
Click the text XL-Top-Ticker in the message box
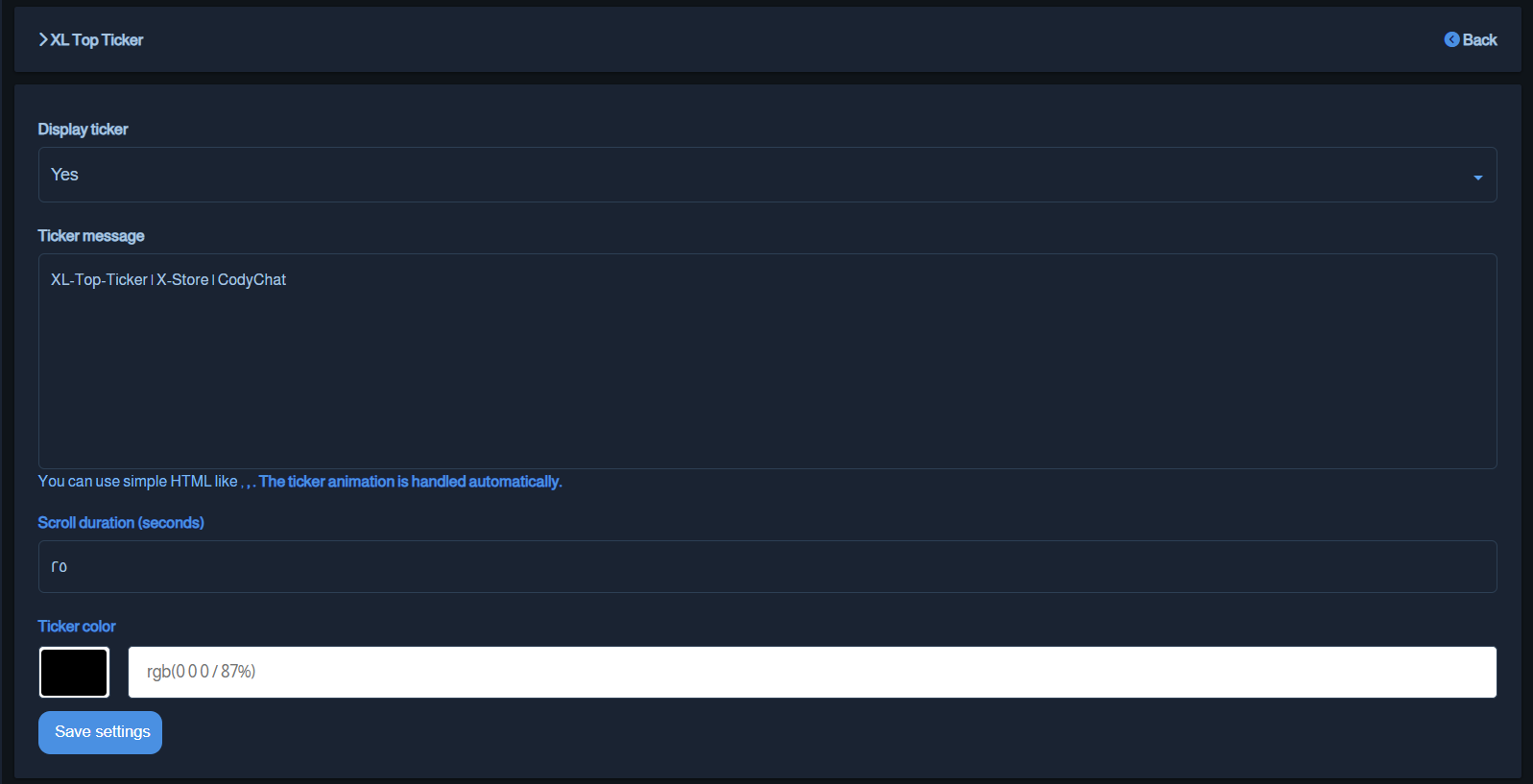pyautogui.click(x=99, y=280)
